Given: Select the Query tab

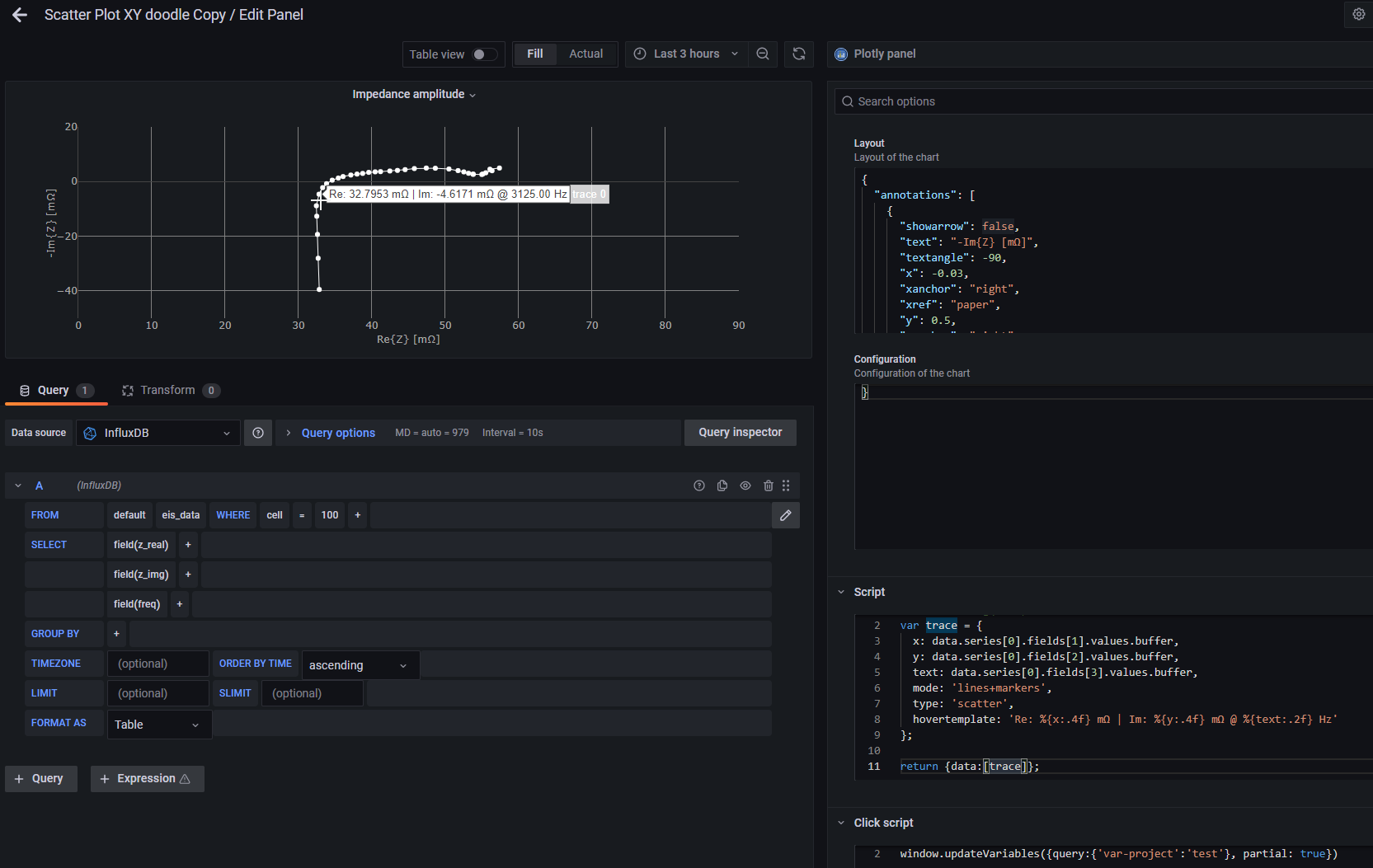Looking at the screenshot, I should pos(55,390).
